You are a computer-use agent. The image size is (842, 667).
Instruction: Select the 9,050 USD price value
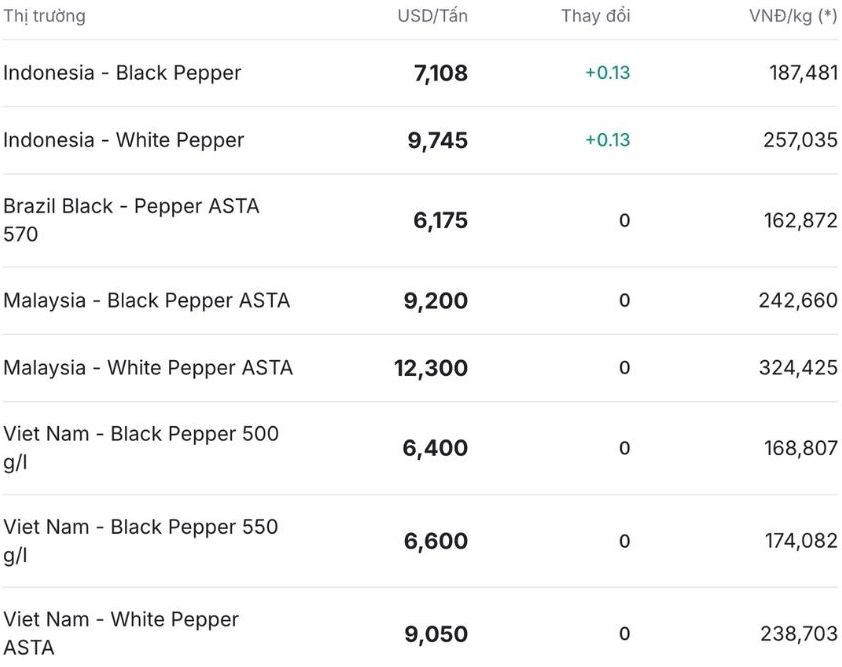coord(436,634)
